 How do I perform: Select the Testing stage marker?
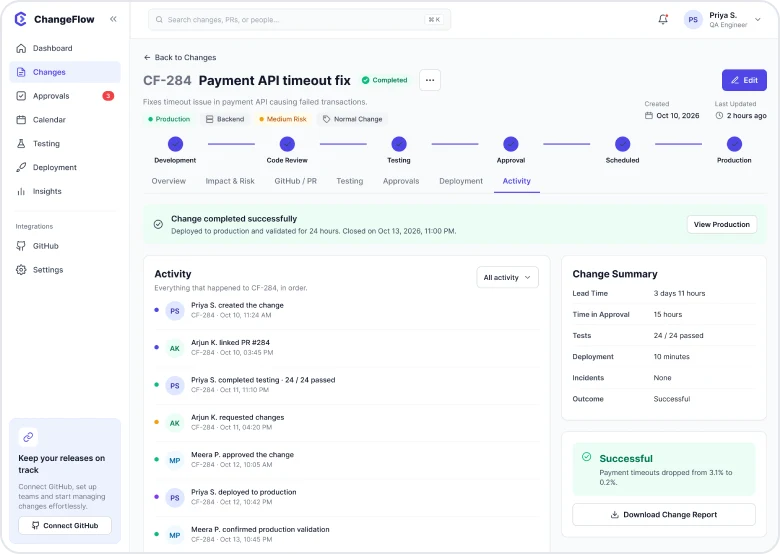pos(399,144)
